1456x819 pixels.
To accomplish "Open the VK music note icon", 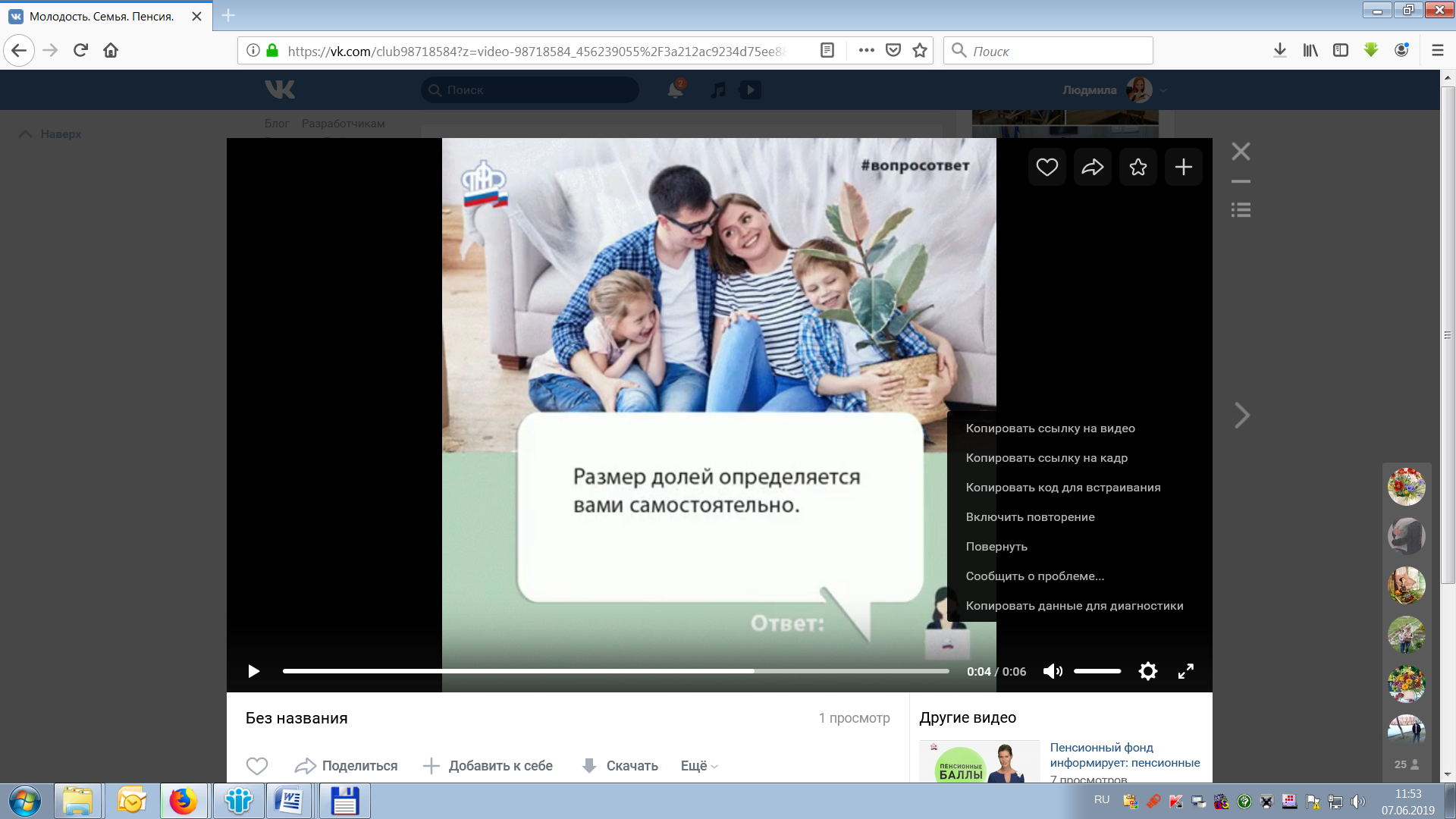I will click(718, 89).
